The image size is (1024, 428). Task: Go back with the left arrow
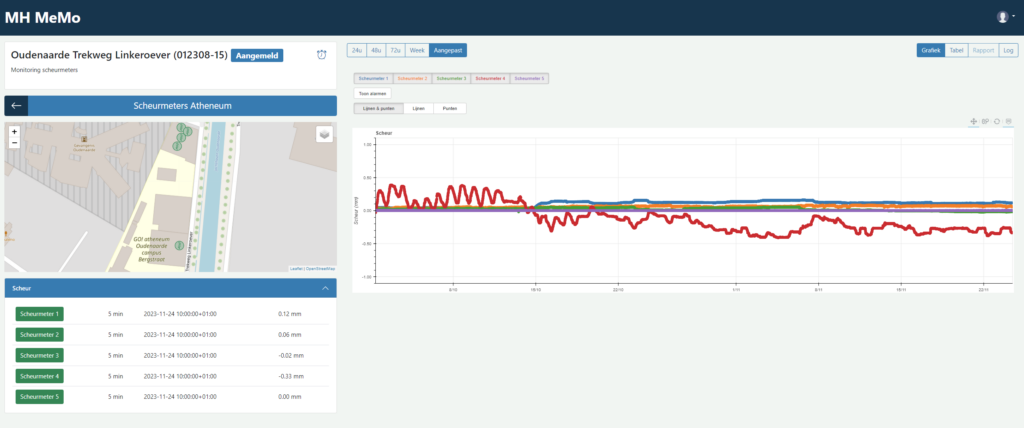pos(16,106)
